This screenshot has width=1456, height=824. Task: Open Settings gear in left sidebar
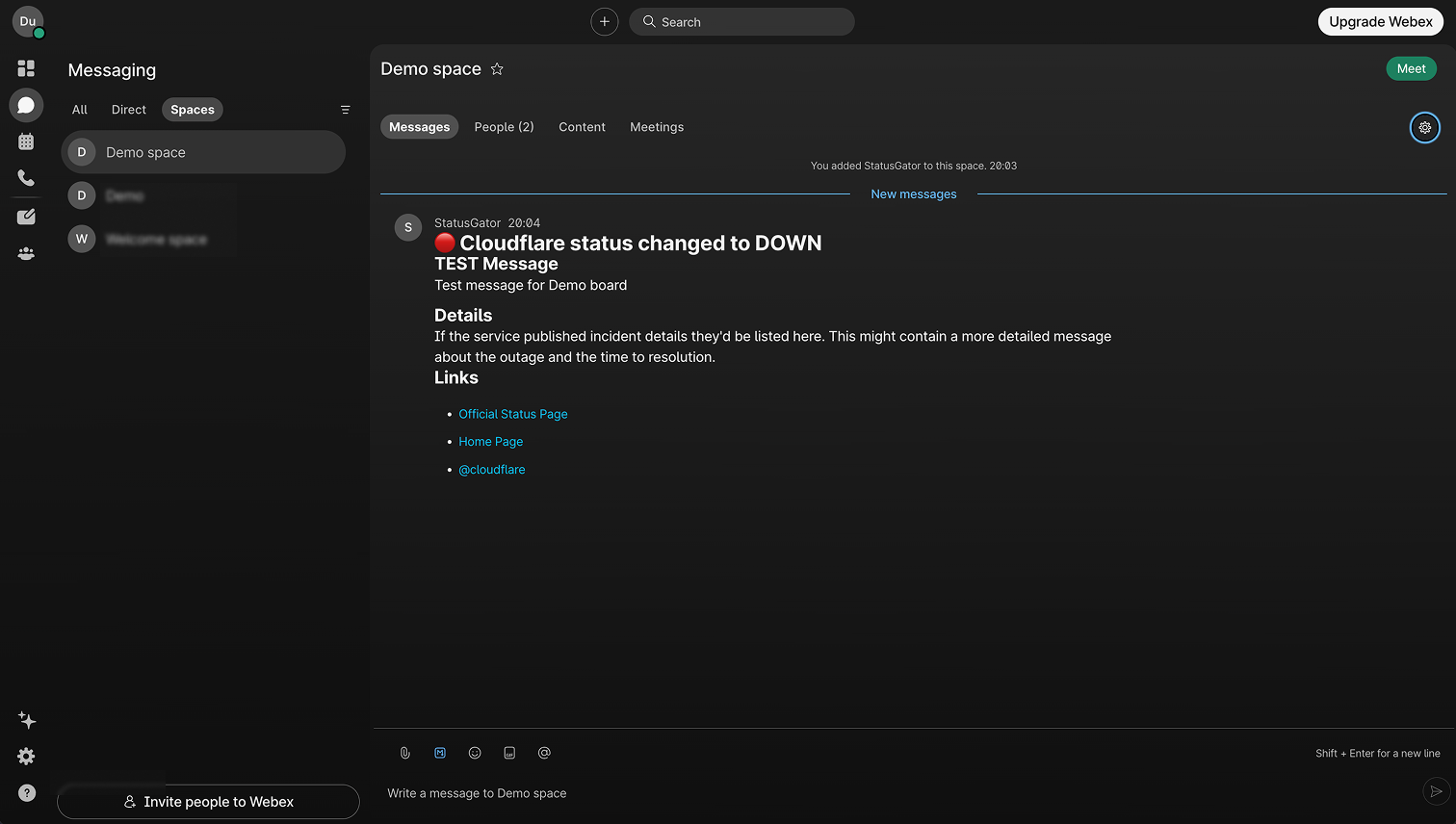point(27,757)
